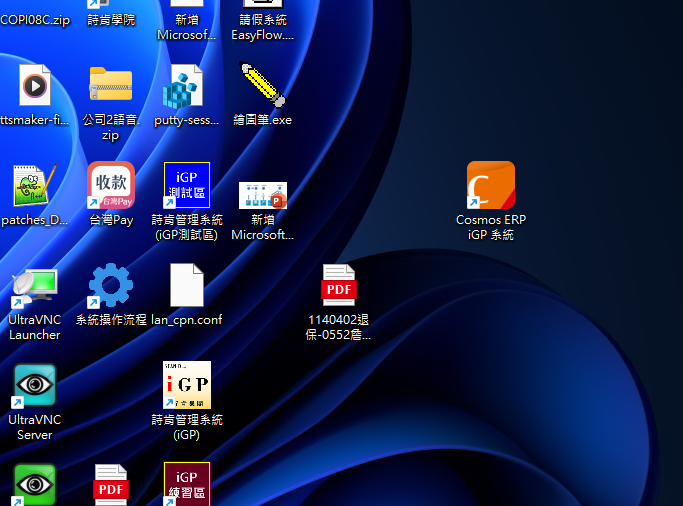Select the 新增 Microsoft PowerPoint file icon
Image resolution: width=683 pixels, height=506 pixels.
[262, 193]
